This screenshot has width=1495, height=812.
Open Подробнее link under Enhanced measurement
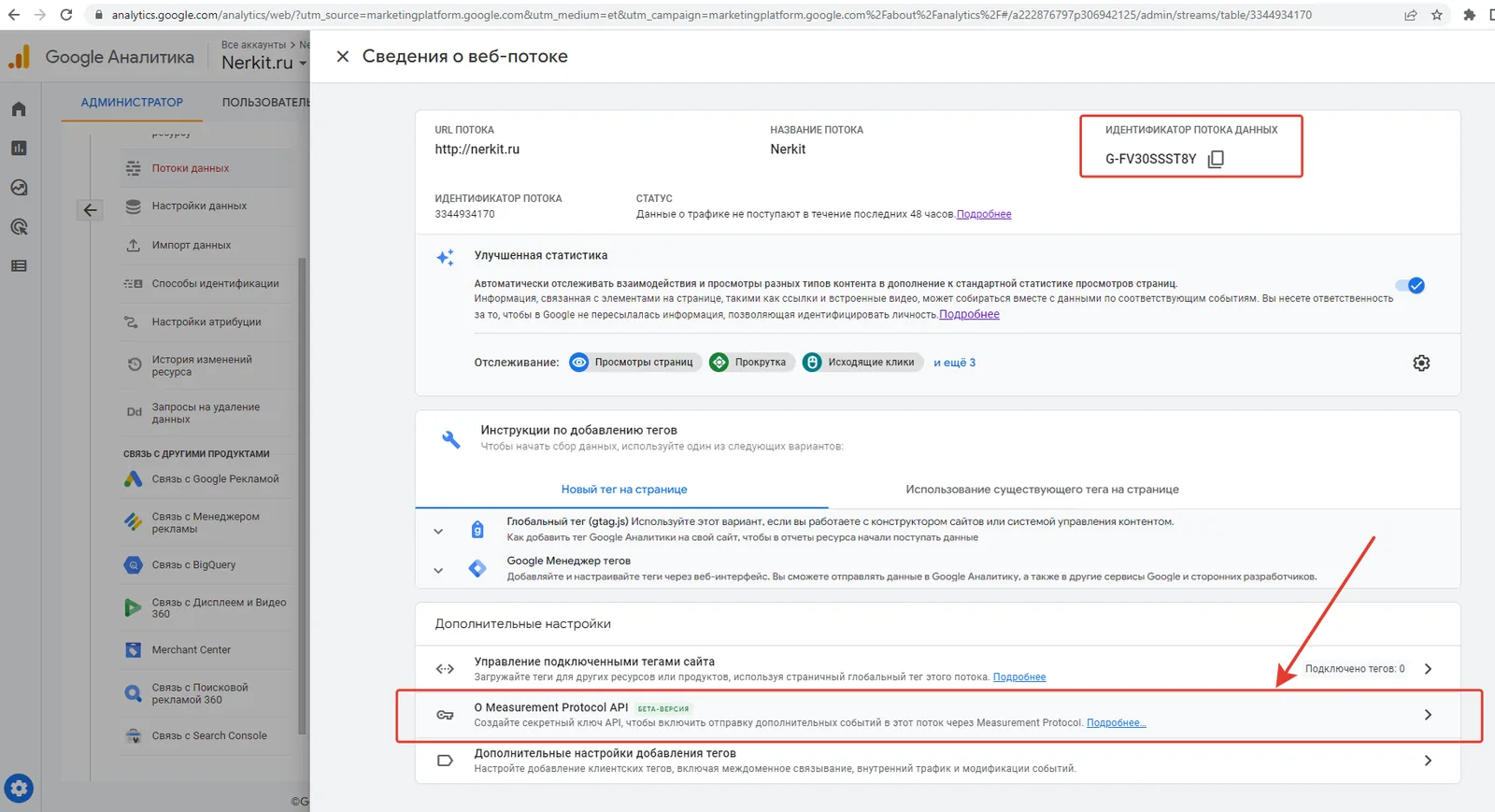969,314
